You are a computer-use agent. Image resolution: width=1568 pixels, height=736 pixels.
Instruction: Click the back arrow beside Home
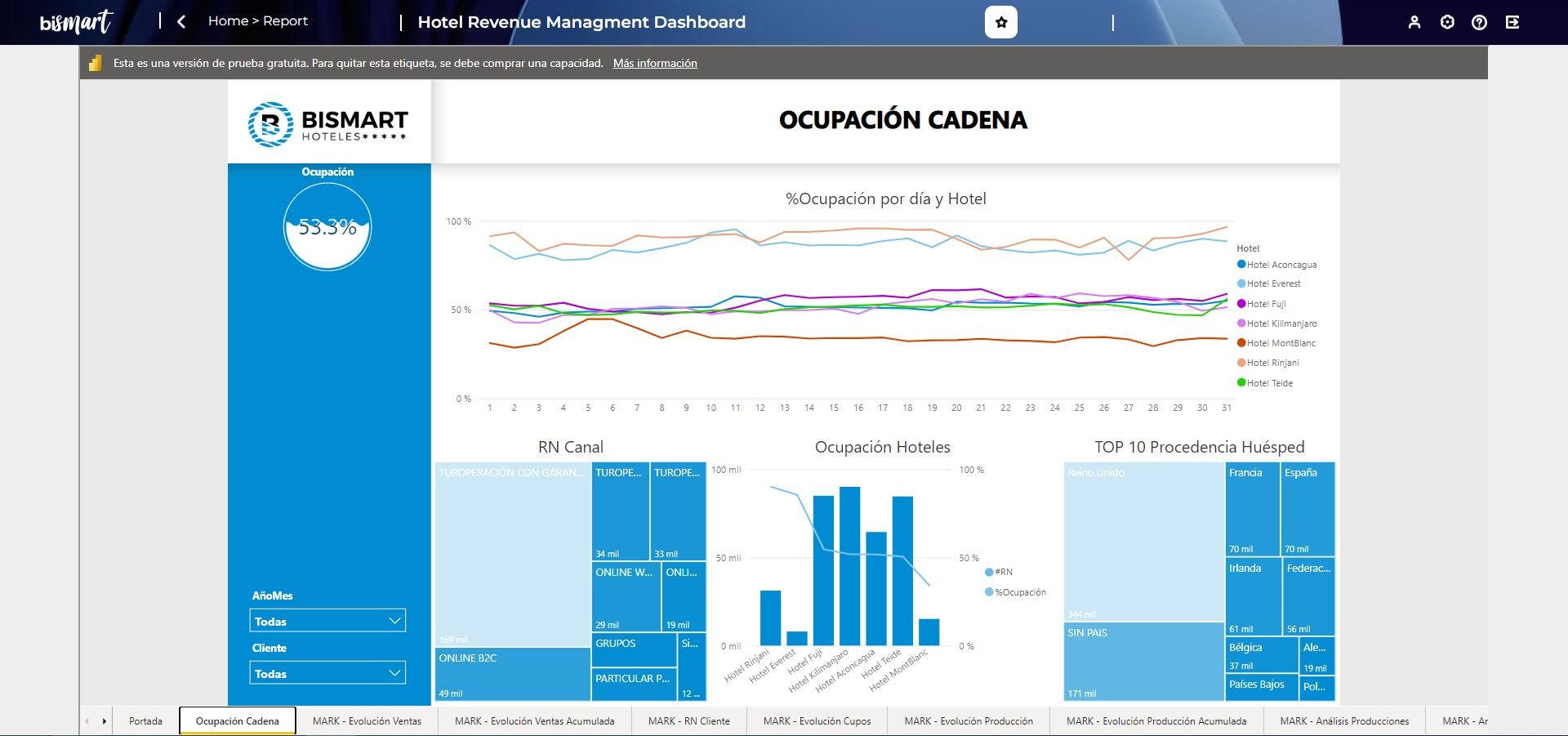point(181,22)
